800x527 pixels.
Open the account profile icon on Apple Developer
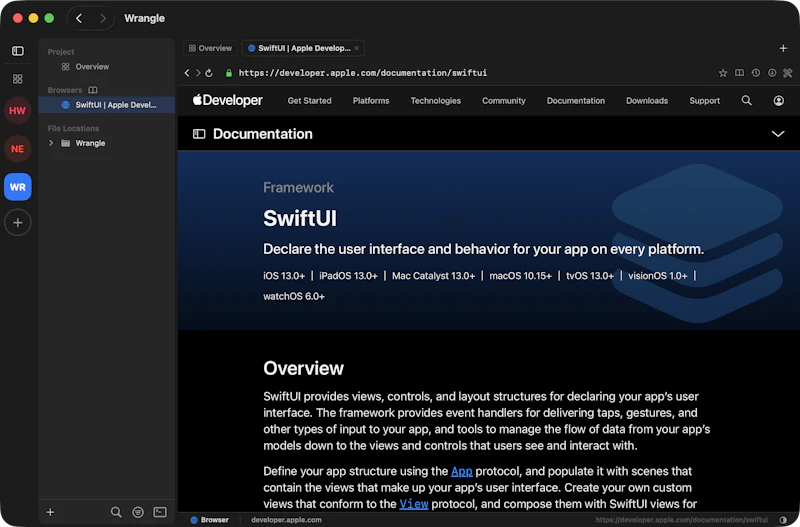pos(779,101)
